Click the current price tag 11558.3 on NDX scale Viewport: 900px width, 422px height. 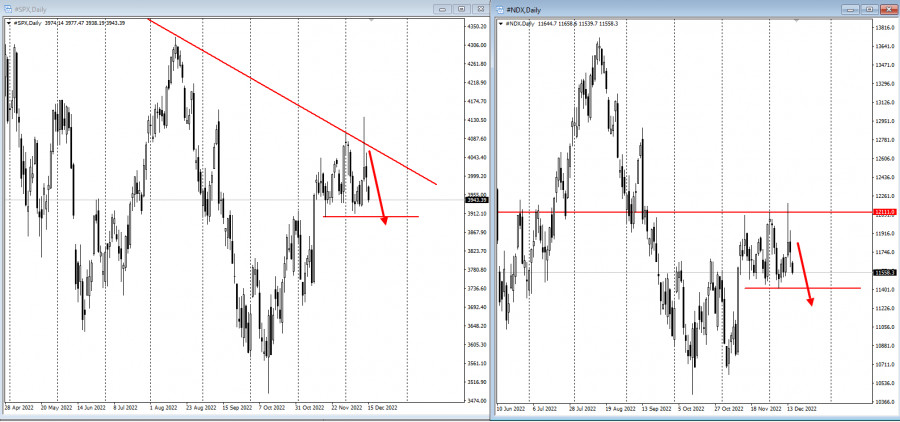point(885,273)
